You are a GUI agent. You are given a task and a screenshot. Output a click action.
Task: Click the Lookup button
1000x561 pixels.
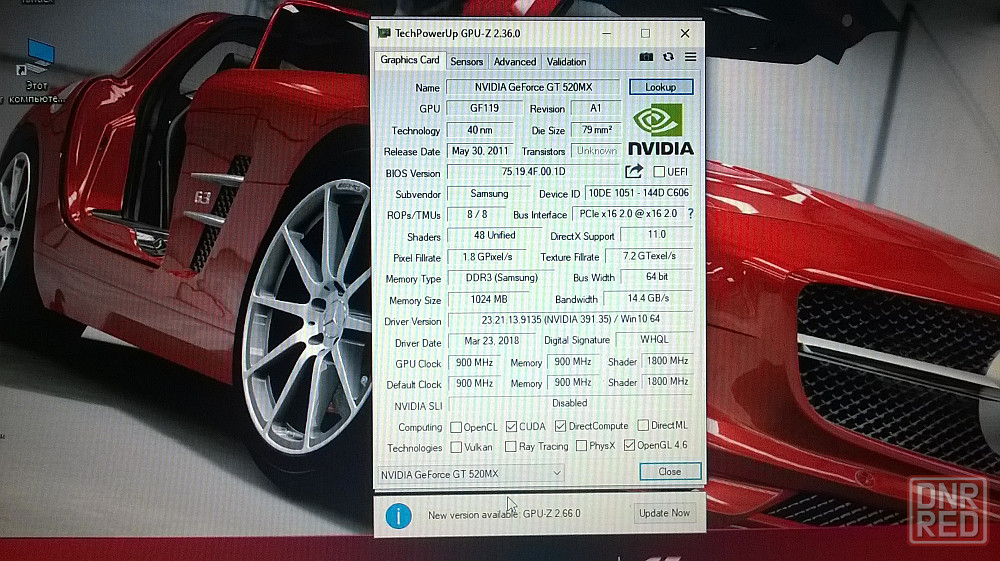(661, 87)
